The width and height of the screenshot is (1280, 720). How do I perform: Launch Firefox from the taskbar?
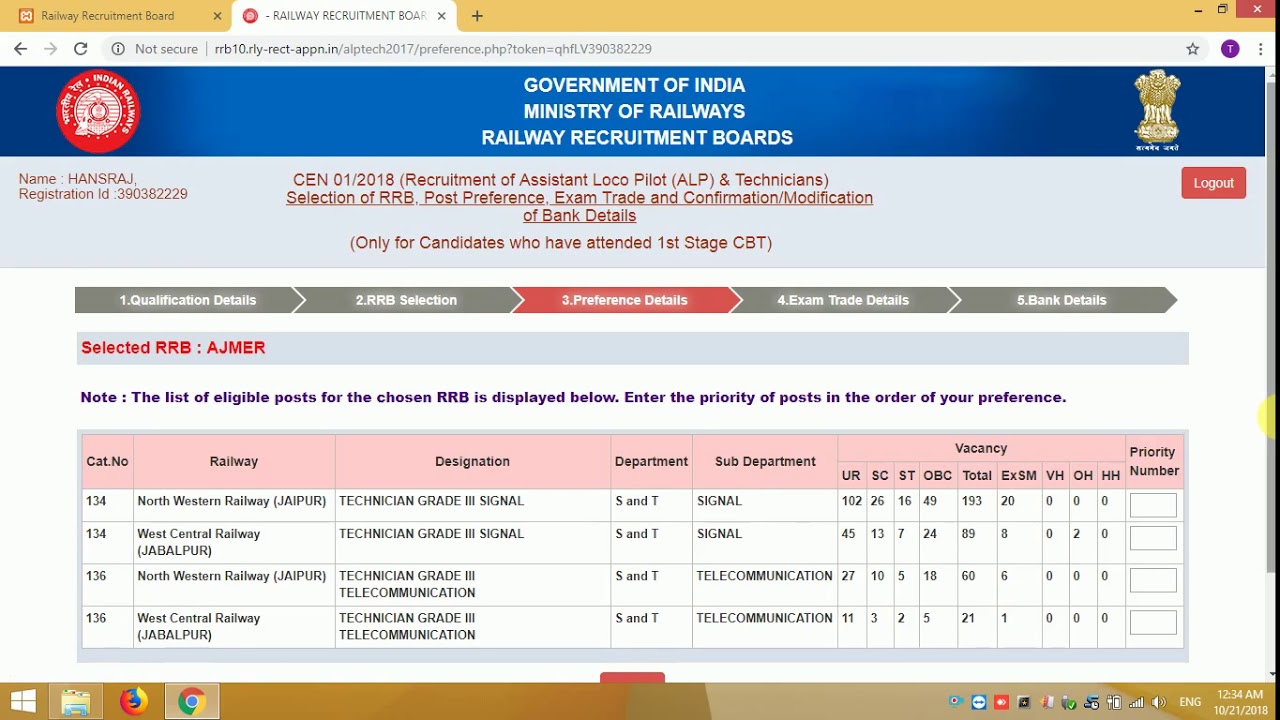coord(133,702)
